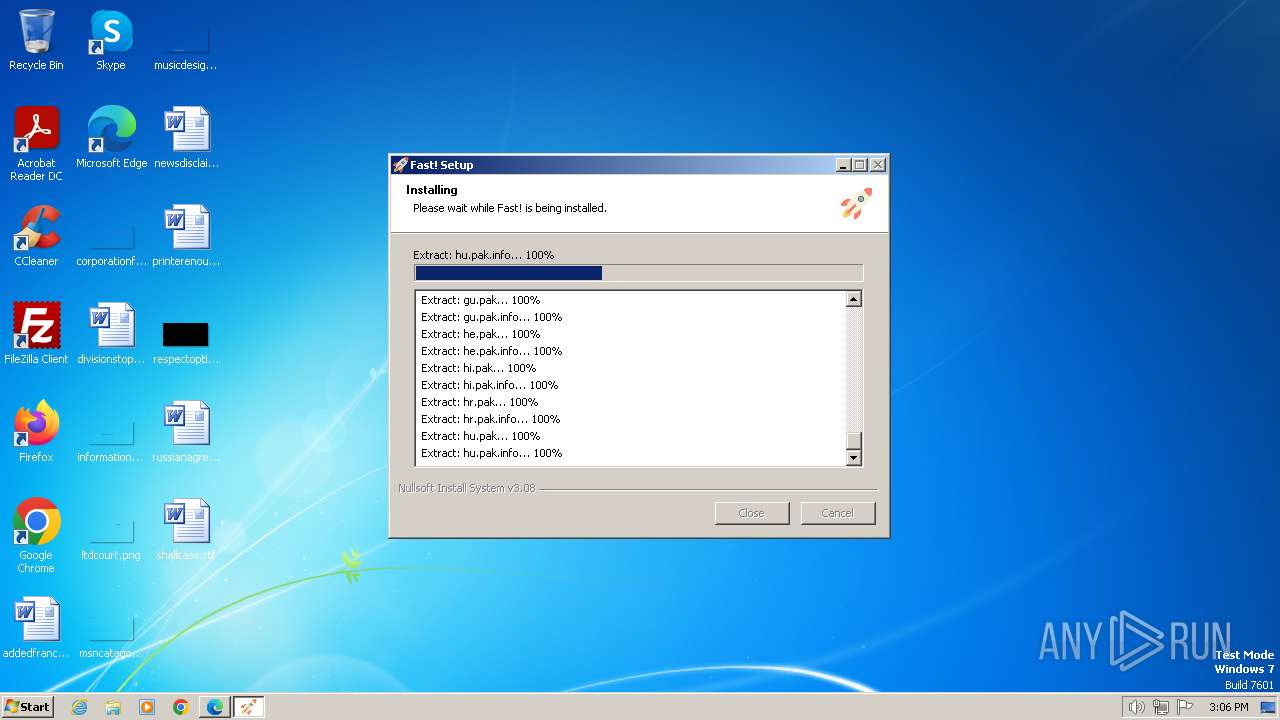The height and width of the screenshot is (720, 1280).
Task: Click the log list scrollbar up arrow
Action: point(854,299)
